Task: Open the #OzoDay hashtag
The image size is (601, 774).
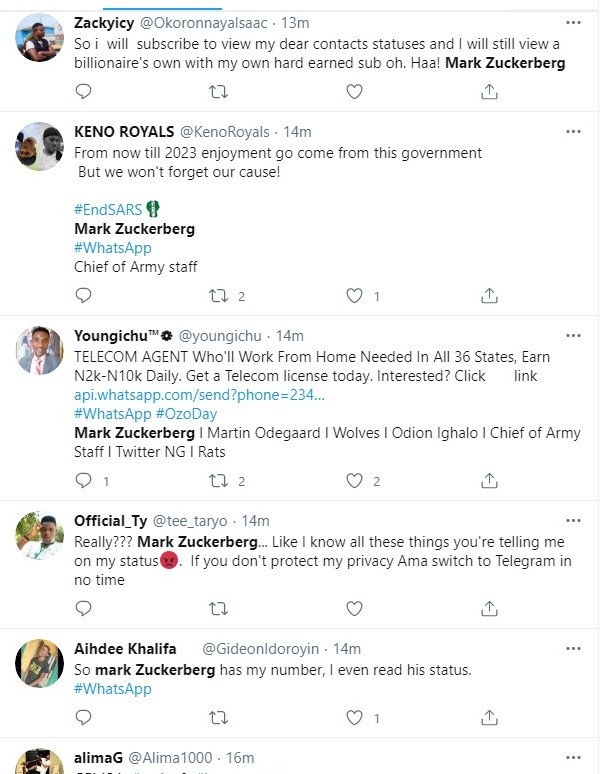Action: 186,414
